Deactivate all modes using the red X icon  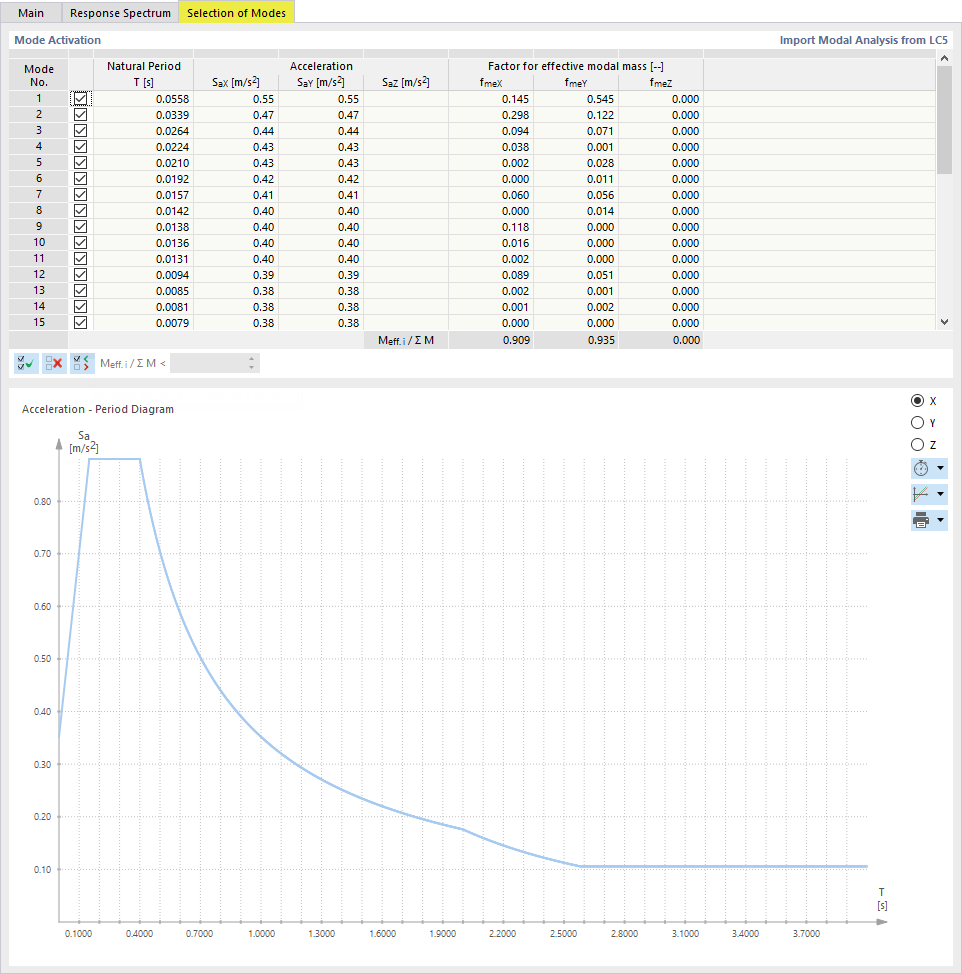53,363
